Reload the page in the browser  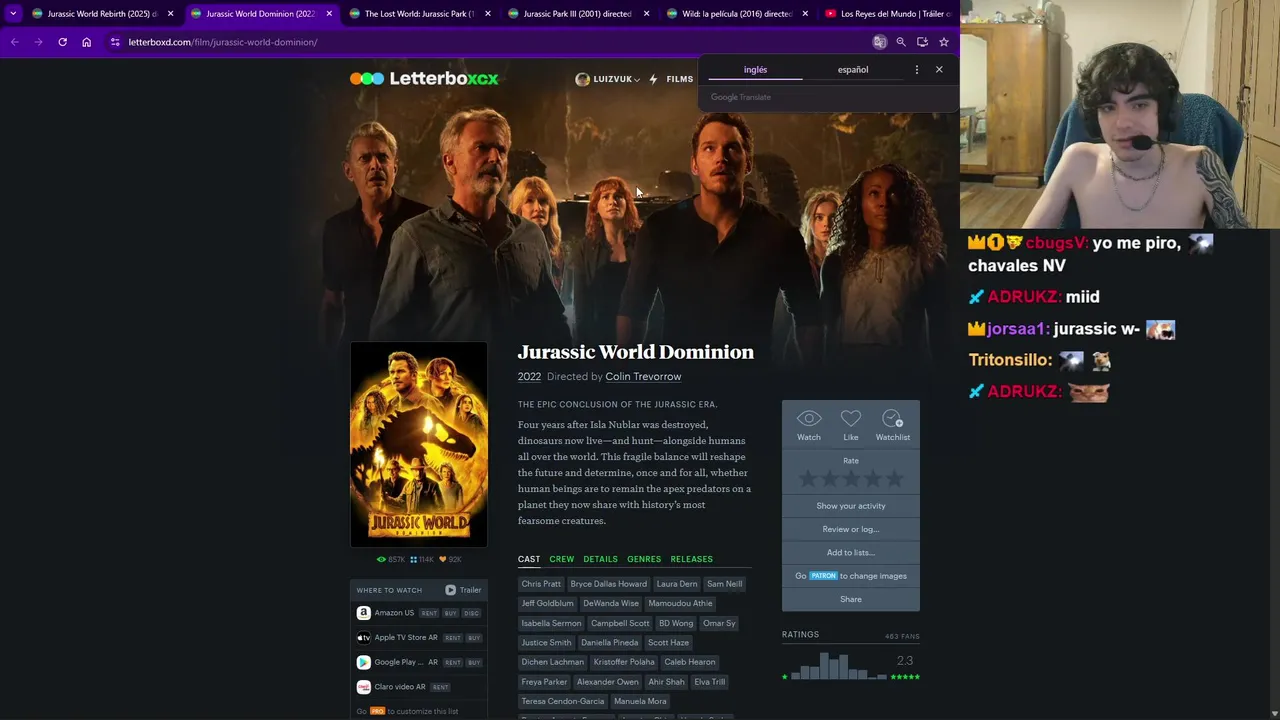click(62, 42)
